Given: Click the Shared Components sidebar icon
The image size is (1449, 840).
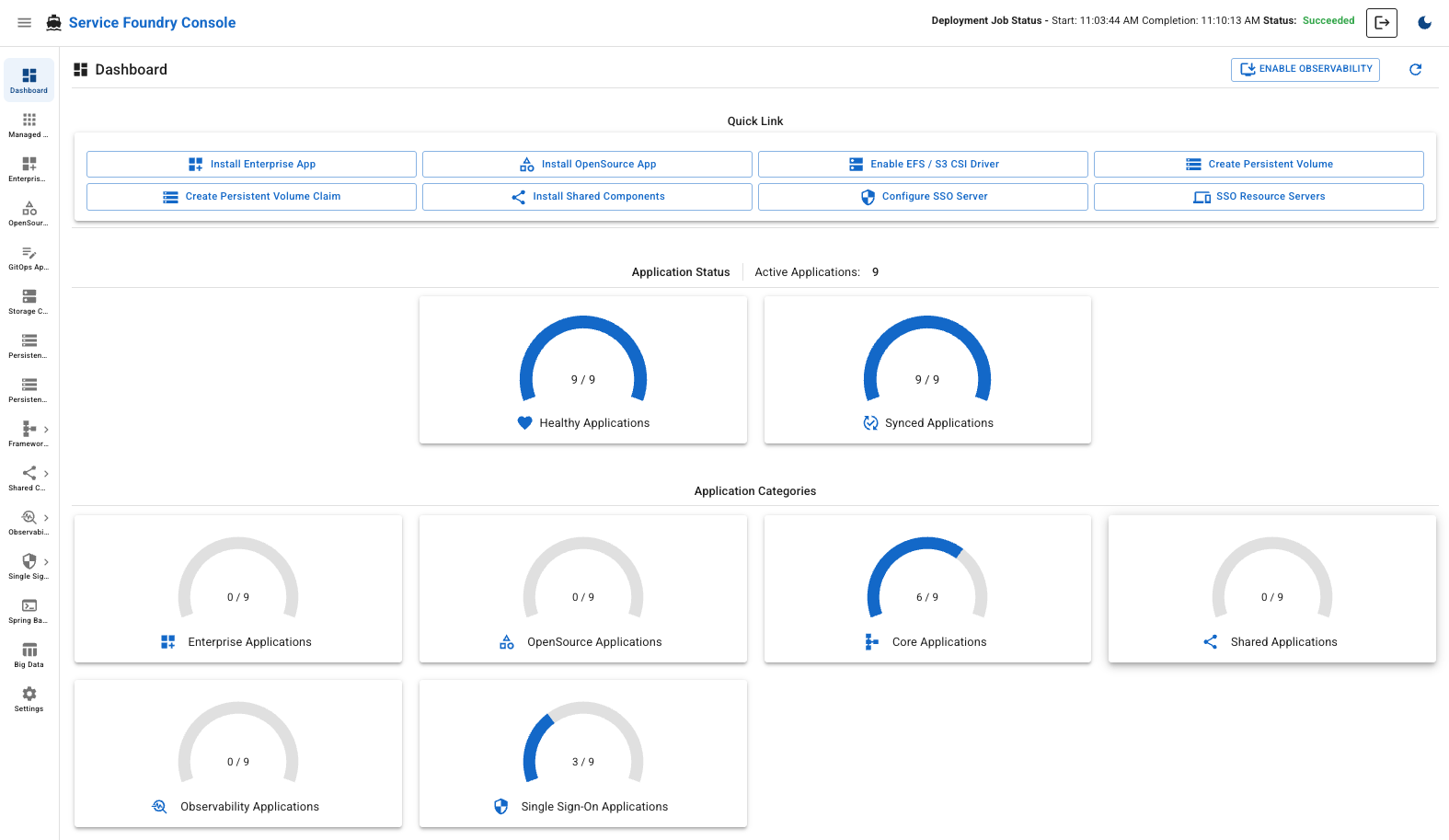Looking at the screenshot, I should click(x=29, y=473).
